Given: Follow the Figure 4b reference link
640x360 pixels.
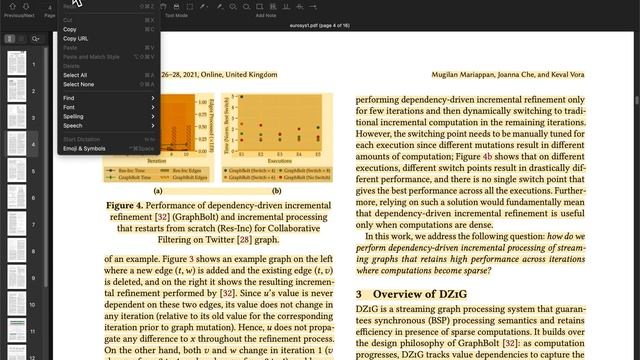Looking at the screenshot, I should pos(487,157).
